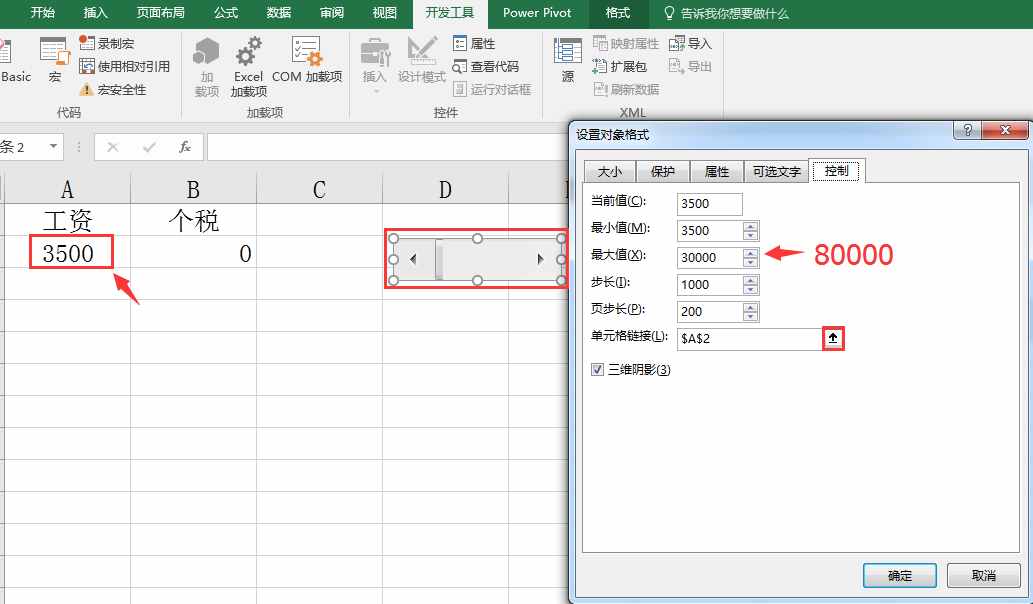This screenshot has width=1033, height=604.
Task: Open the View (视图) ribbon tab
Action: (x=385, y=13)
